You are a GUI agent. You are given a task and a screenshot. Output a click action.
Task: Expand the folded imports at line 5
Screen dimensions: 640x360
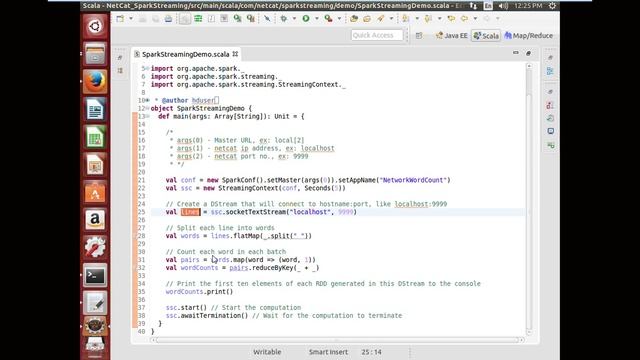pos(148,69)
